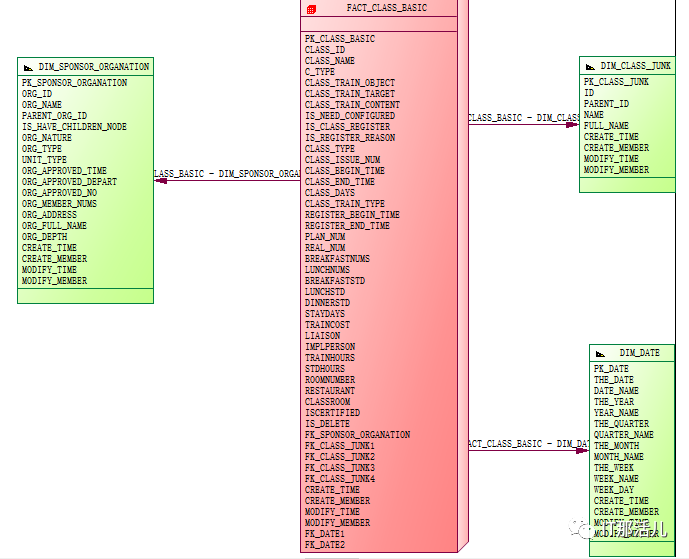This screenshot has width=689, height=559.
Task: Click the DIM_CLASS_JUNK dimension icon
Action: coord(591,67)
